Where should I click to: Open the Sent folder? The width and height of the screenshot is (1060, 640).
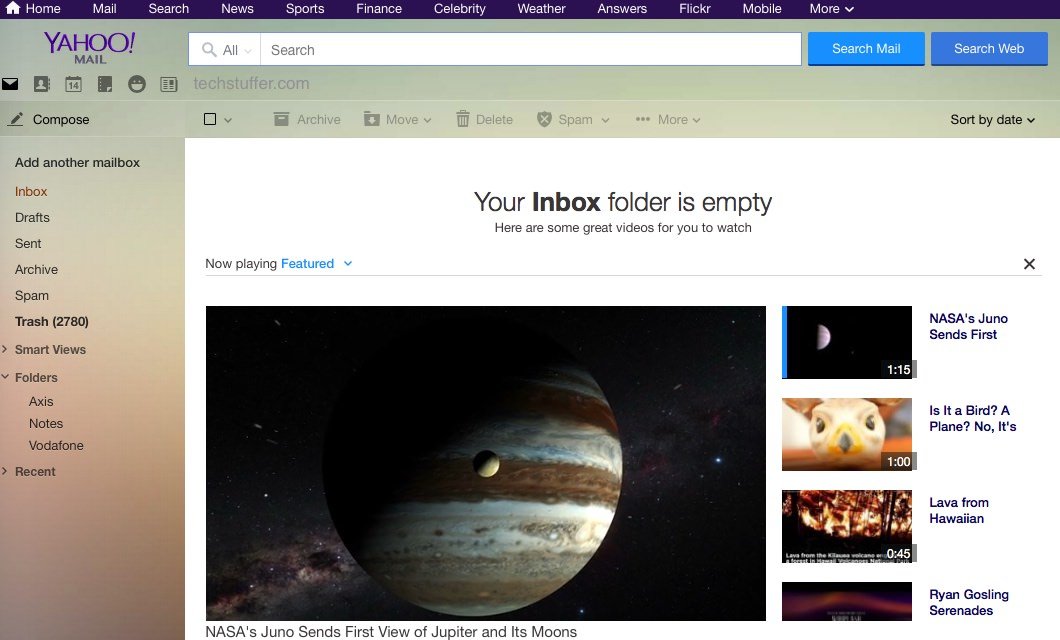pyautogui.click(x=28, y=243)
